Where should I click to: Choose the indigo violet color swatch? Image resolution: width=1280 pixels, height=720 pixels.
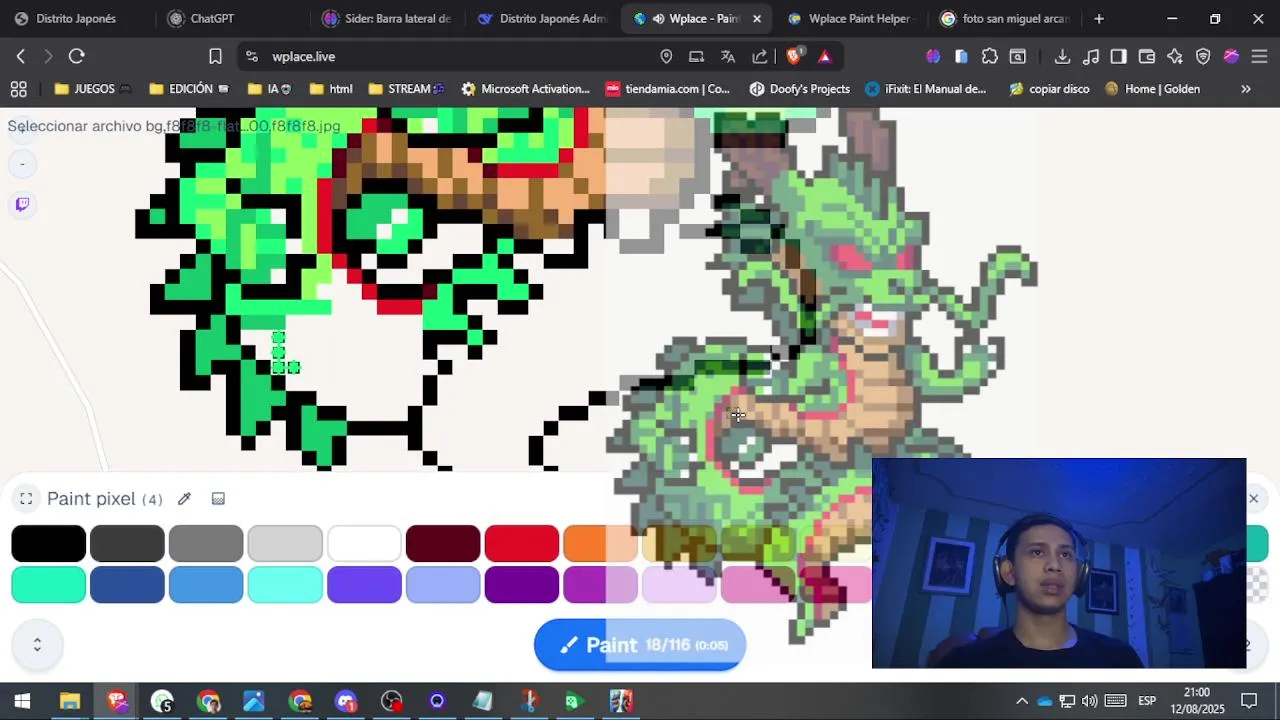(x=364, y=585)
